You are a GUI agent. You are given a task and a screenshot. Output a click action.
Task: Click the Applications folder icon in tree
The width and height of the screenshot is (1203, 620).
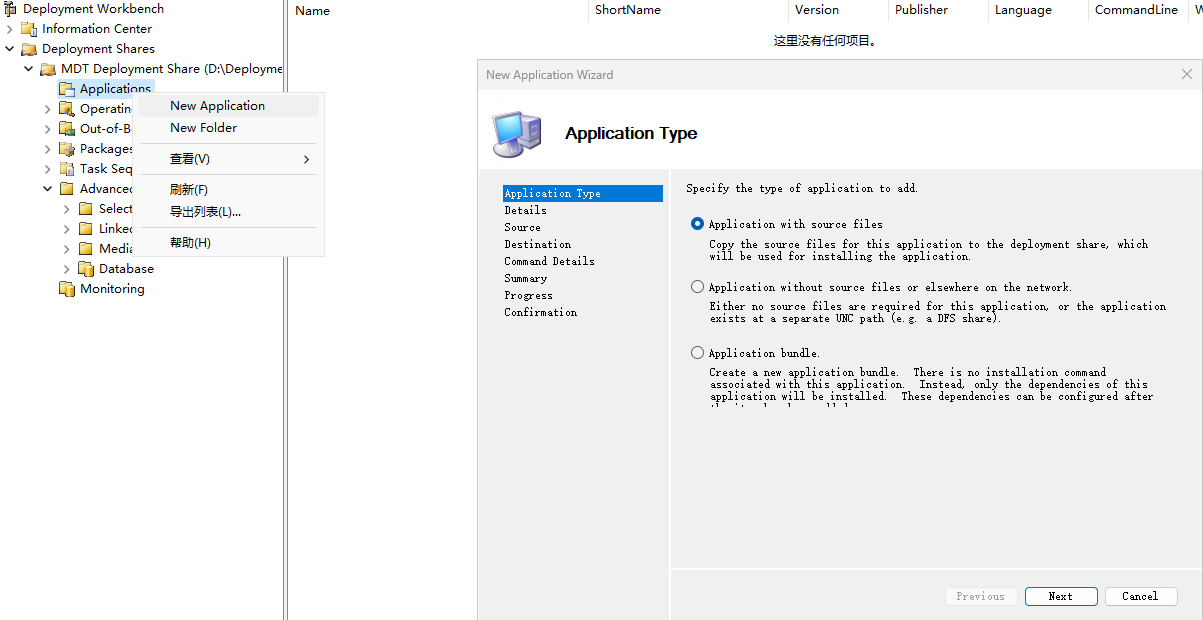pyautogui.click(x=67, y=89)
